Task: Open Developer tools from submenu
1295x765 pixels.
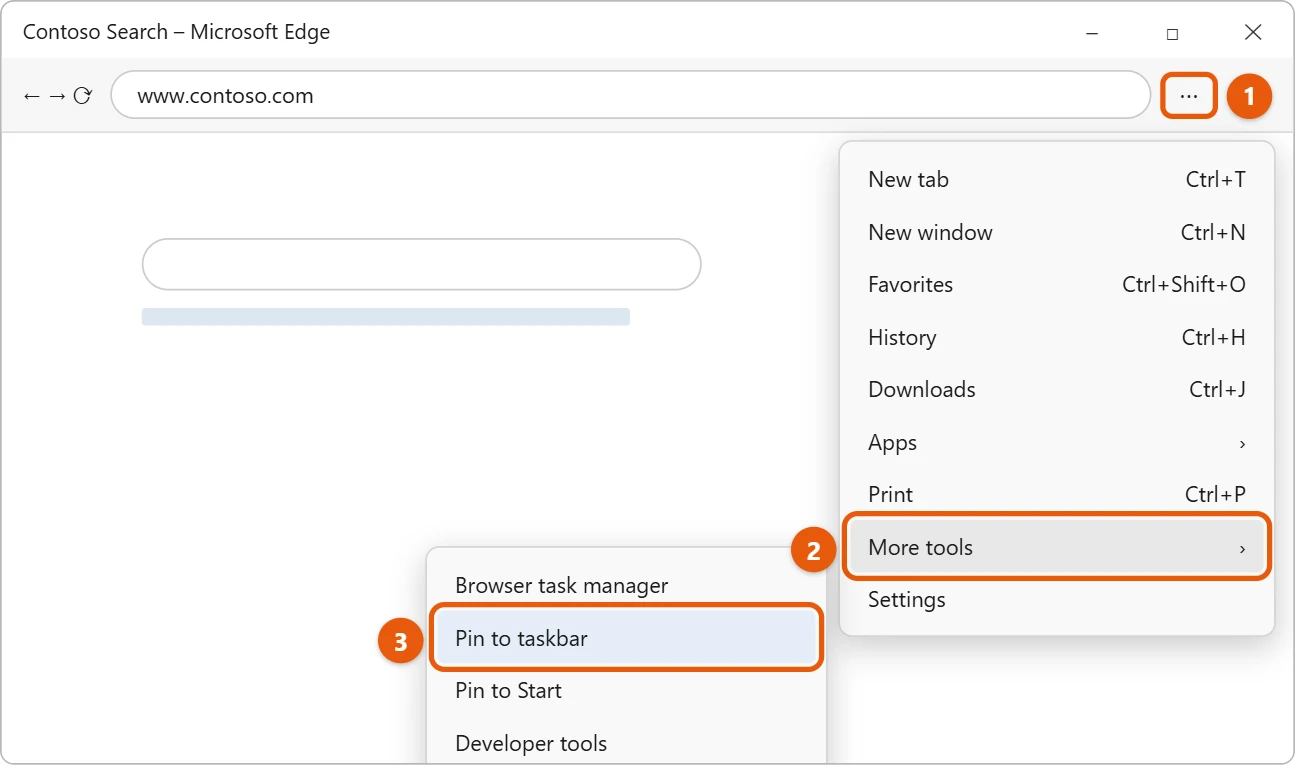Action: pyautogui.click(x=626, y=743)
